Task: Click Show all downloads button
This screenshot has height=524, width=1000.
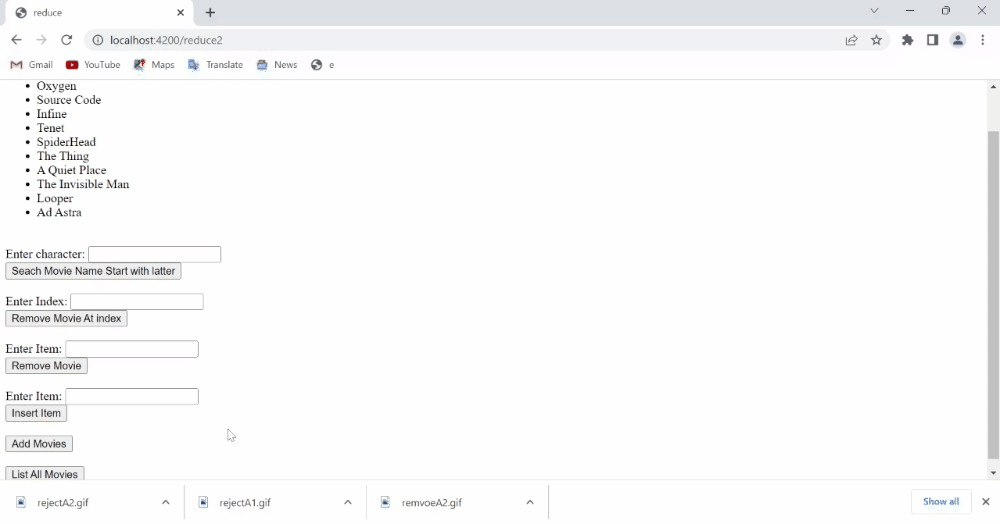Action: [941, 502]
